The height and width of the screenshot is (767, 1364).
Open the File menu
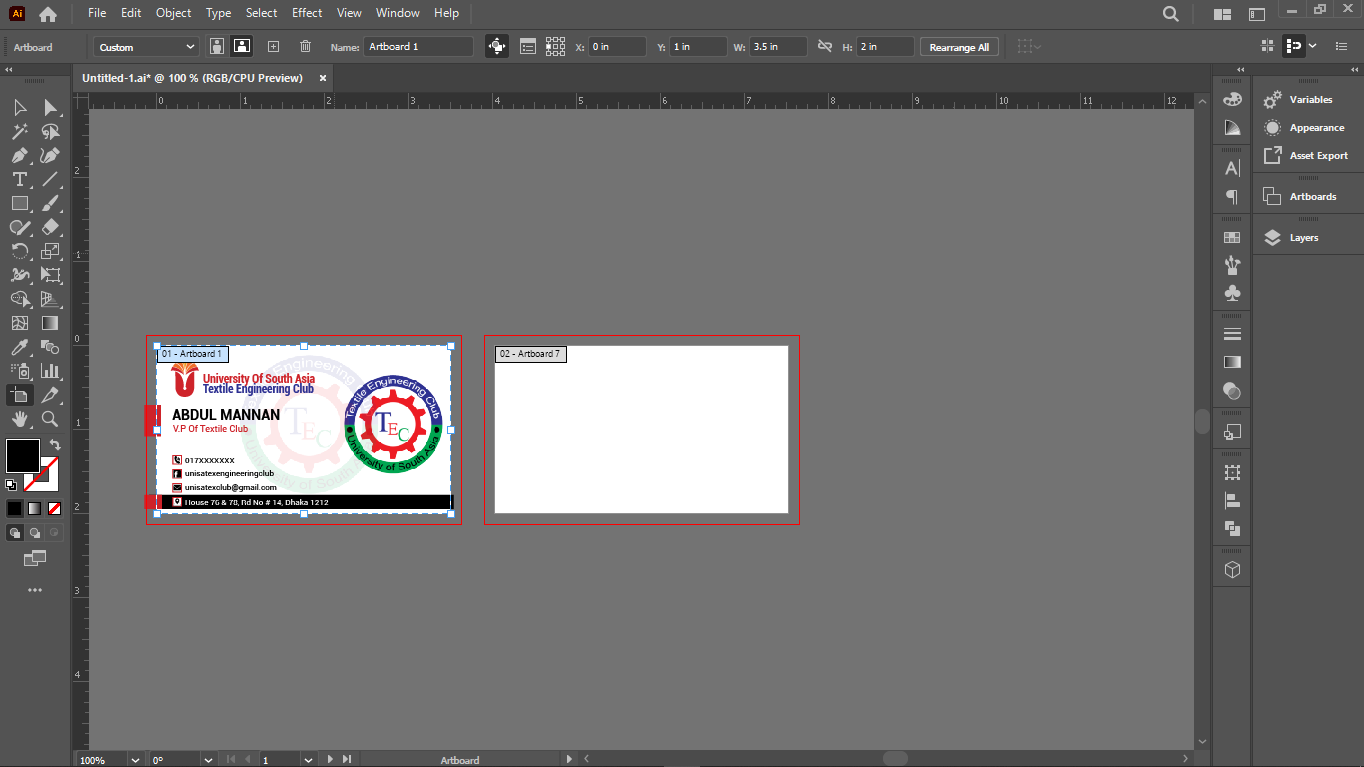pos(97,13)
